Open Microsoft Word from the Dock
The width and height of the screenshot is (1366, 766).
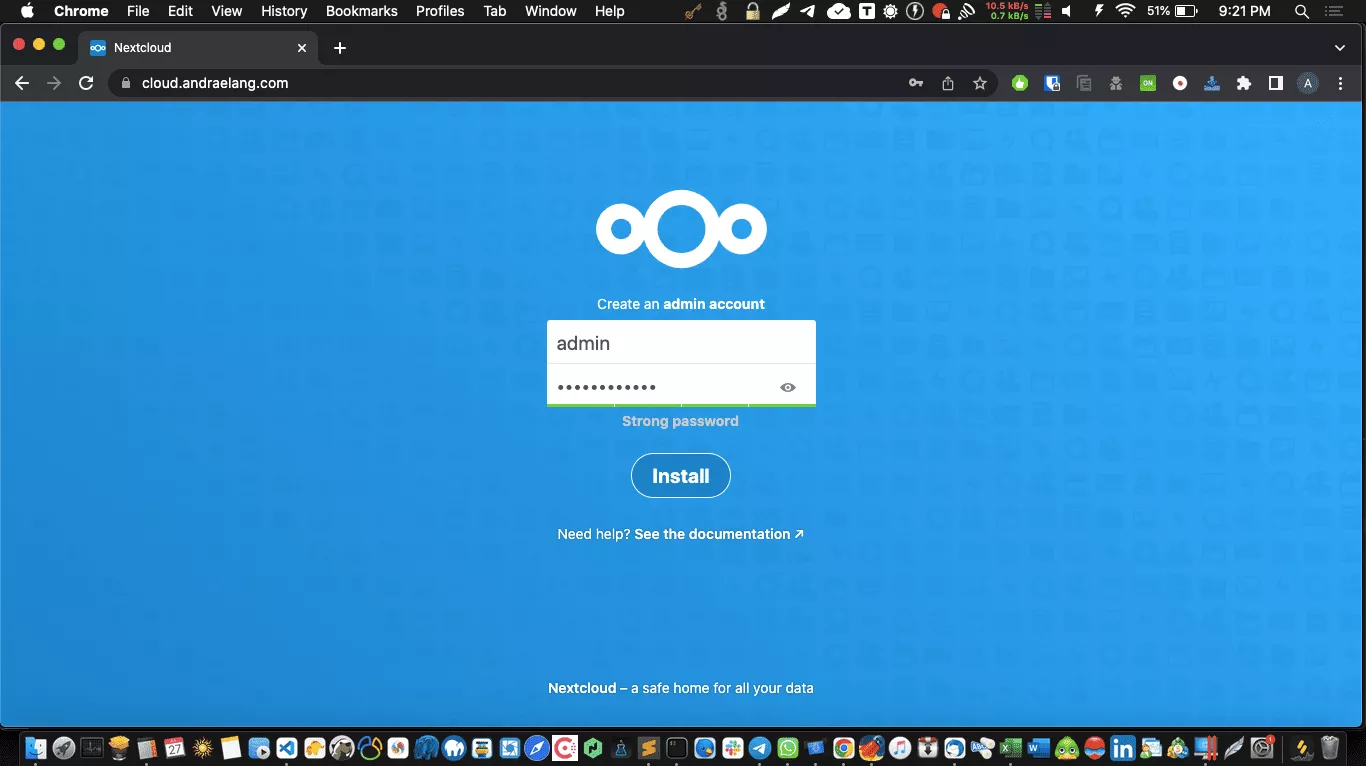point(1039,747)
